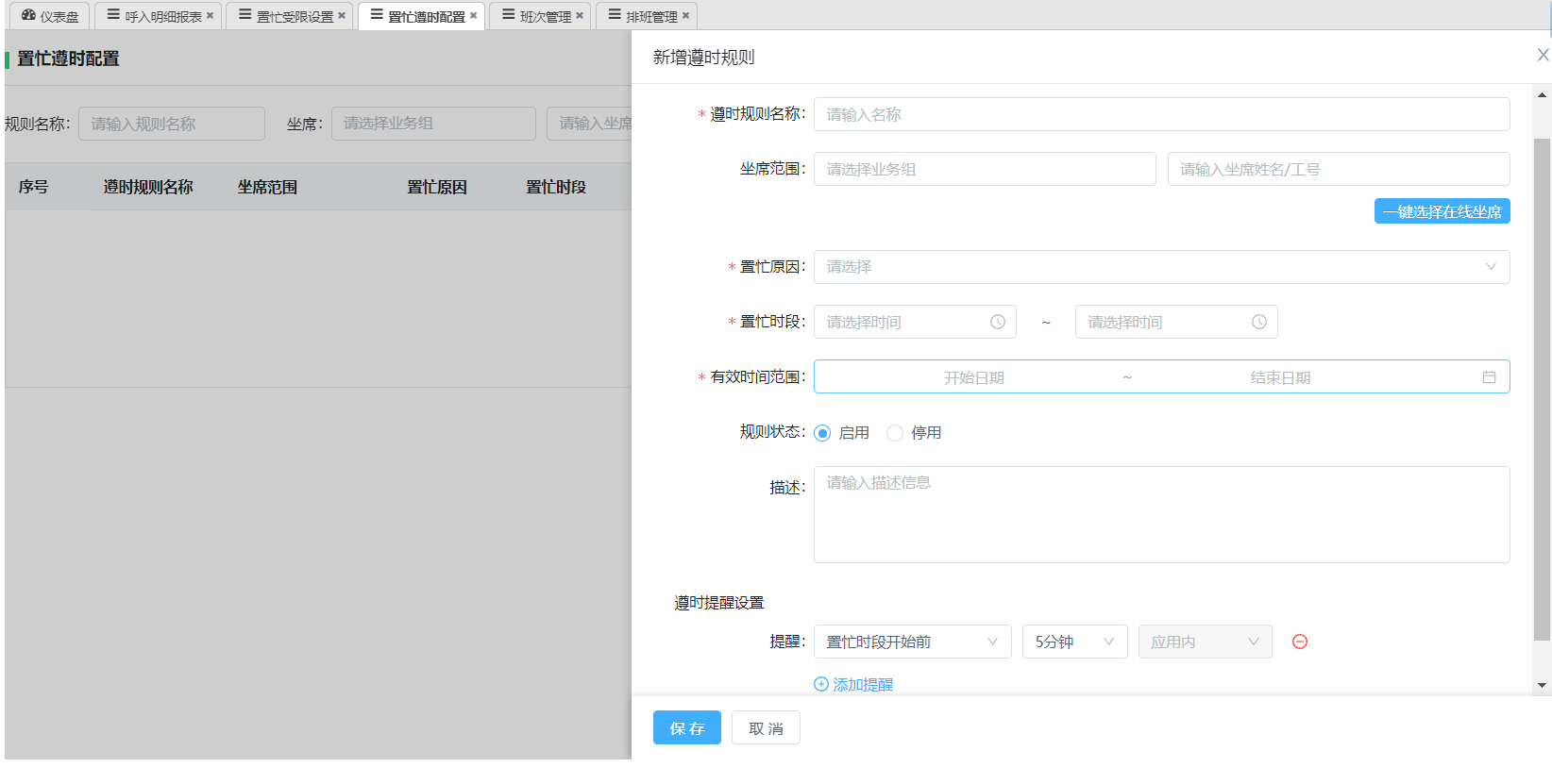Image resolution: width=1552 pixels, height=784 pixels.
Task: Close the 置忙遵时配置 tab via its x
Action: click(473, 16)
